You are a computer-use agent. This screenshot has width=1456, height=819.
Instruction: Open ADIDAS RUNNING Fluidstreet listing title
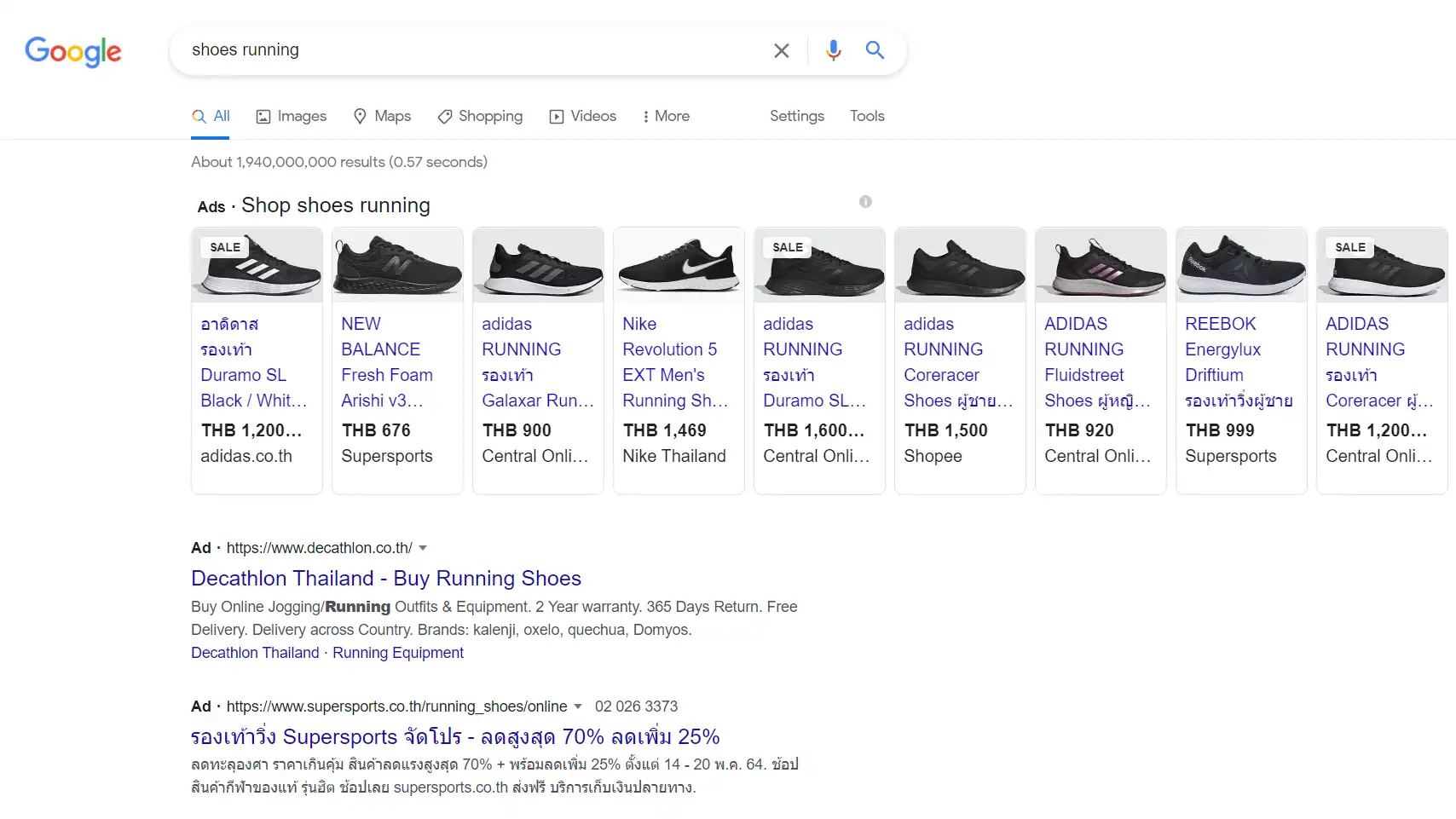coord(1098,362)
